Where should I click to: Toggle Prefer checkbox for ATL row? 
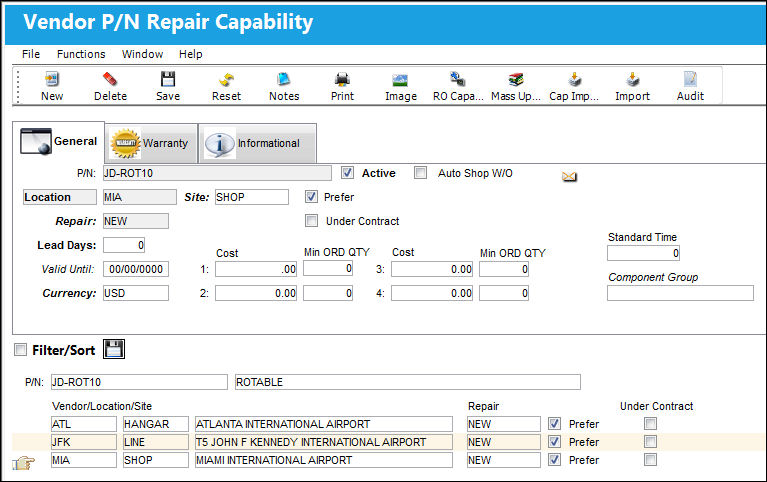click(554, 423)
